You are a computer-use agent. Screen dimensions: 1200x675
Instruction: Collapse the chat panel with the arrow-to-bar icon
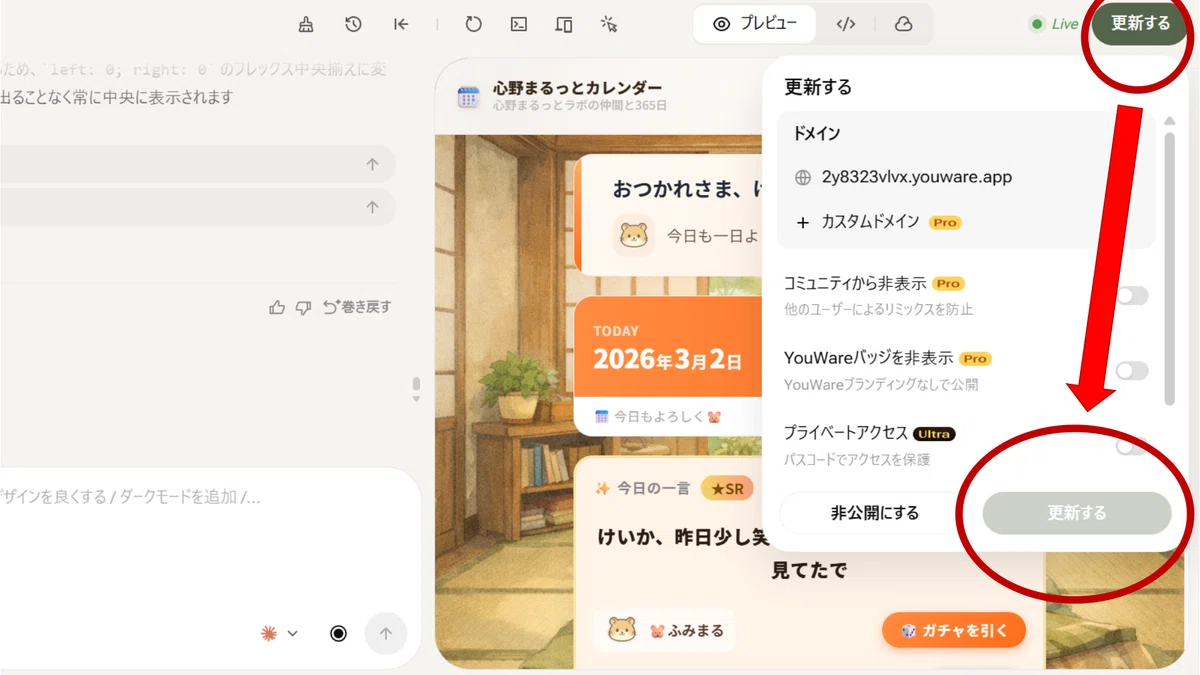[401, 24]
